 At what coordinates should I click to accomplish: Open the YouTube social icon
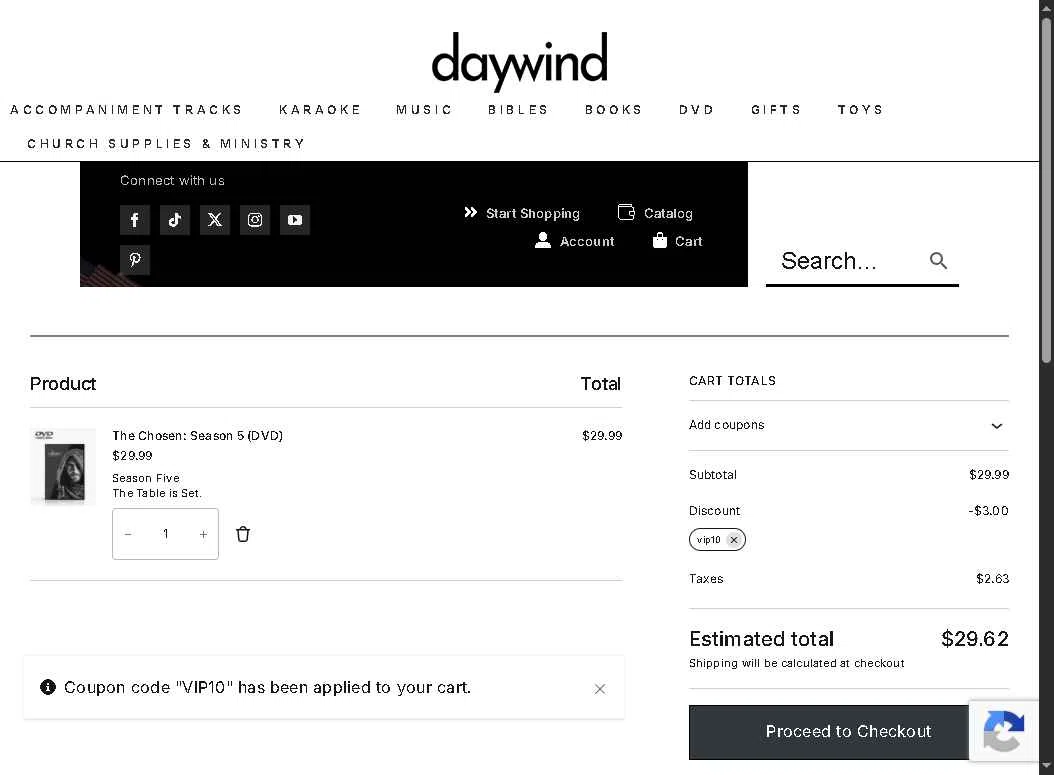tap(294, 220)
